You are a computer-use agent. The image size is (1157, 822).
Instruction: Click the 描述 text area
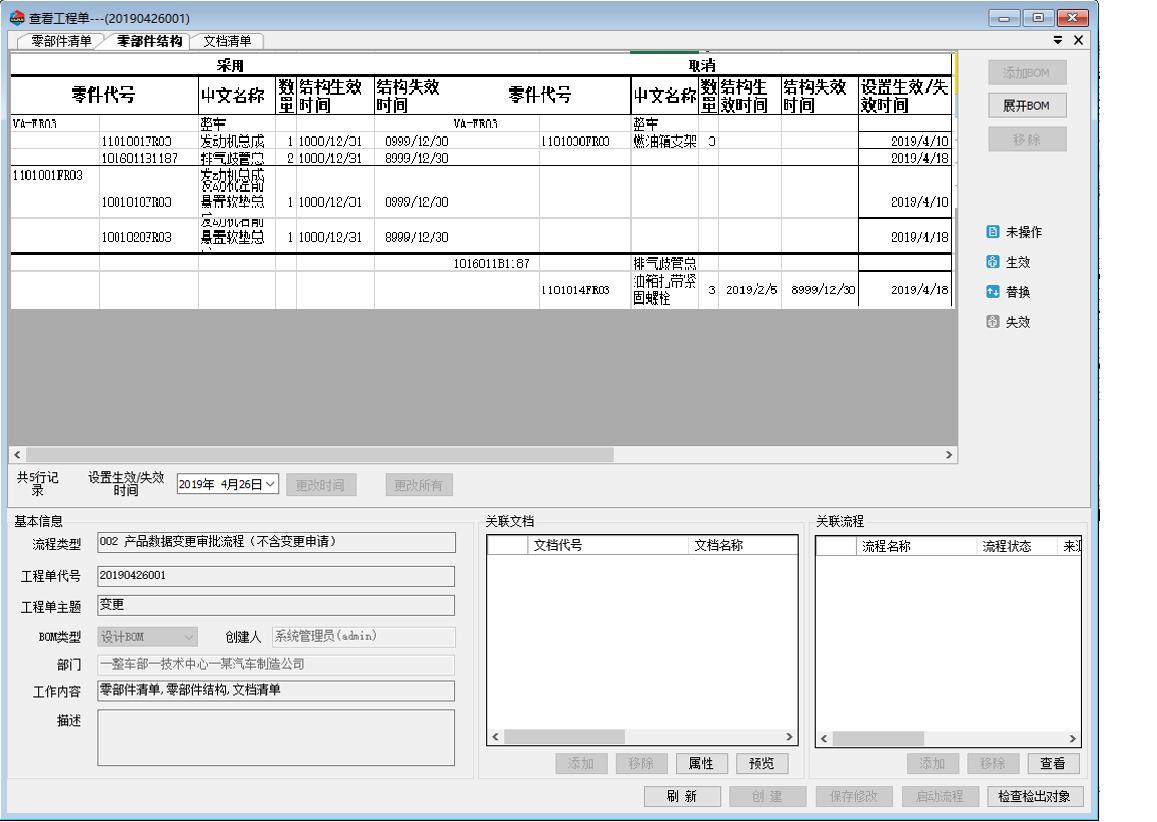(x=276, y=738)
